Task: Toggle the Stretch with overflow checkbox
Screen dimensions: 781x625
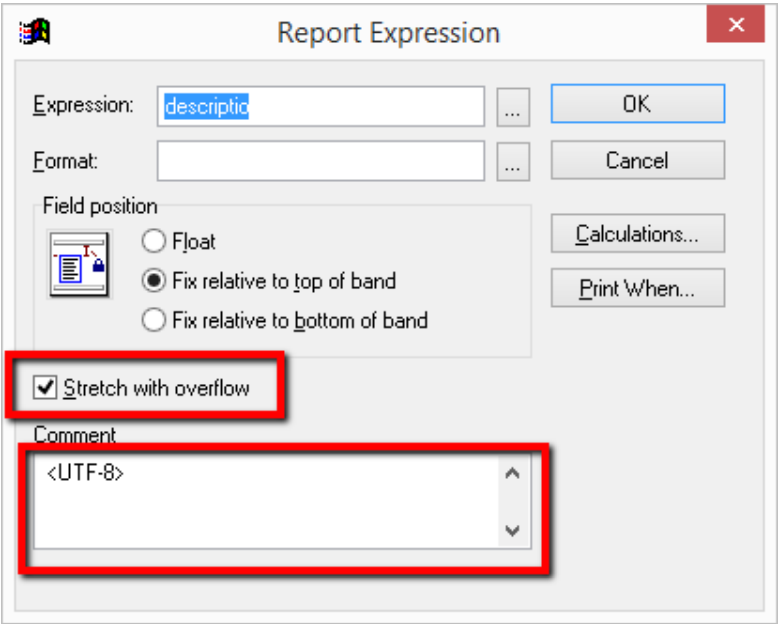Action: tap(45, 388)
